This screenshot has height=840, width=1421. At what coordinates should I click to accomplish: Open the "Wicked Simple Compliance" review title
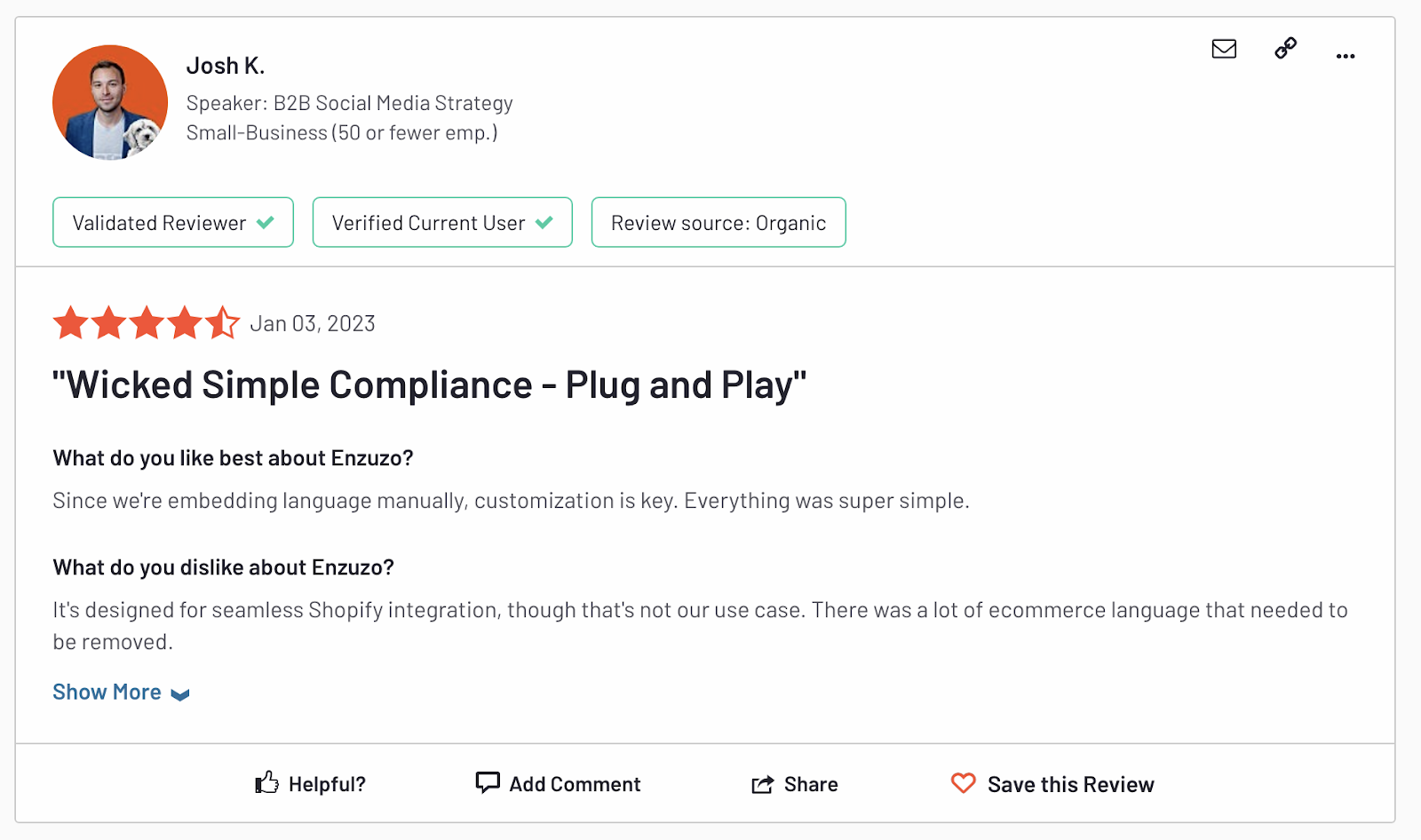pos(429,385)
